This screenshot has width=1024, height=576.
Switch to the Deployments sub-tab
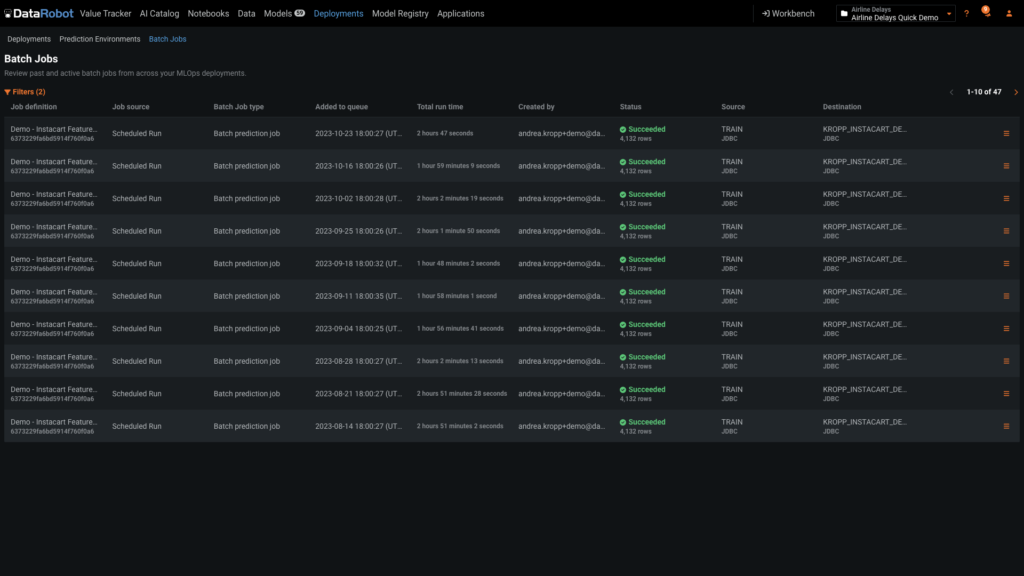point(29,39)
